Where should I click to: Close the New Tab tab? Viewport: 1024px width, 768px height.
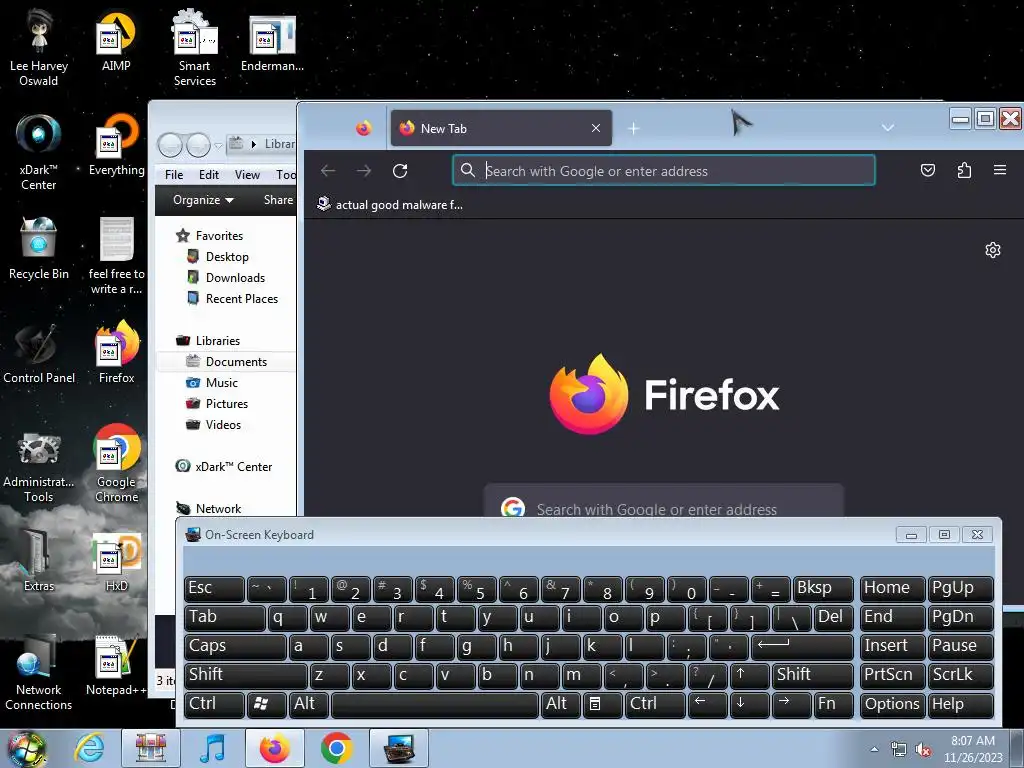click(596, 128)
